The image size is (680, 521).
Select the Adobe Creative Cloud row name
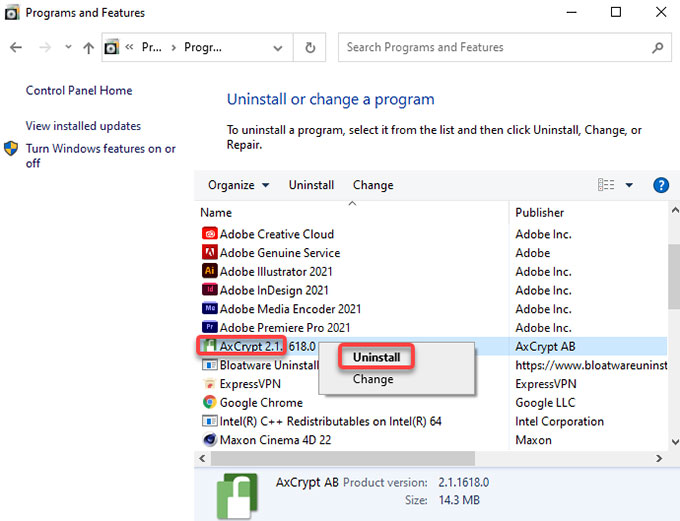(x=277, y=234)
